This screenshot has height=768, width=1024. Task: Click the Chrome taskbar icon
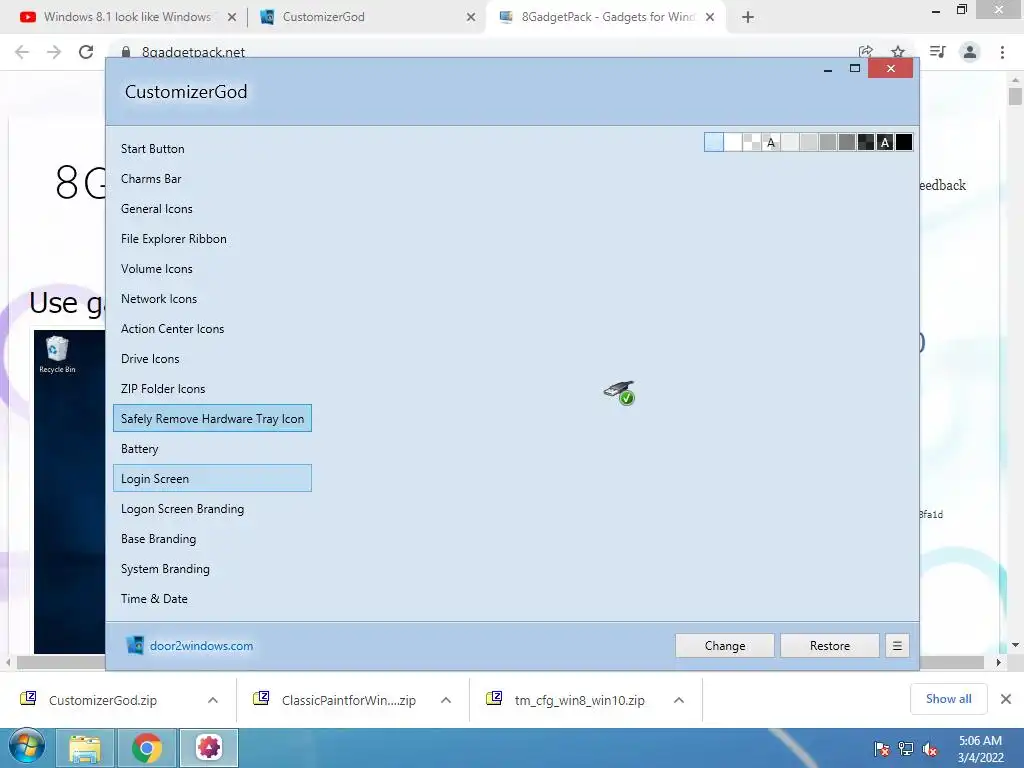147,748
